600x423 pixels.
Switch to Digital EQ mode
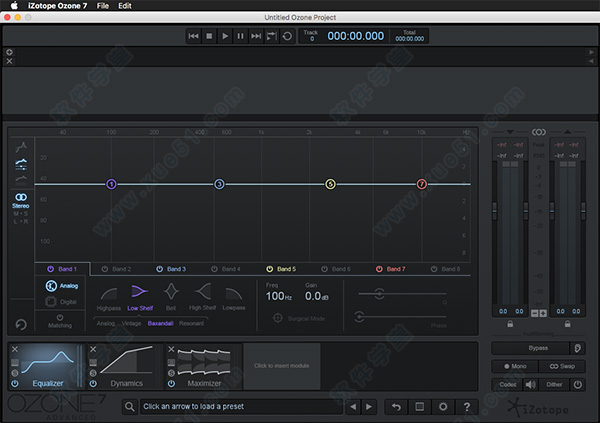pyautogui.click(x=61, y=302)
